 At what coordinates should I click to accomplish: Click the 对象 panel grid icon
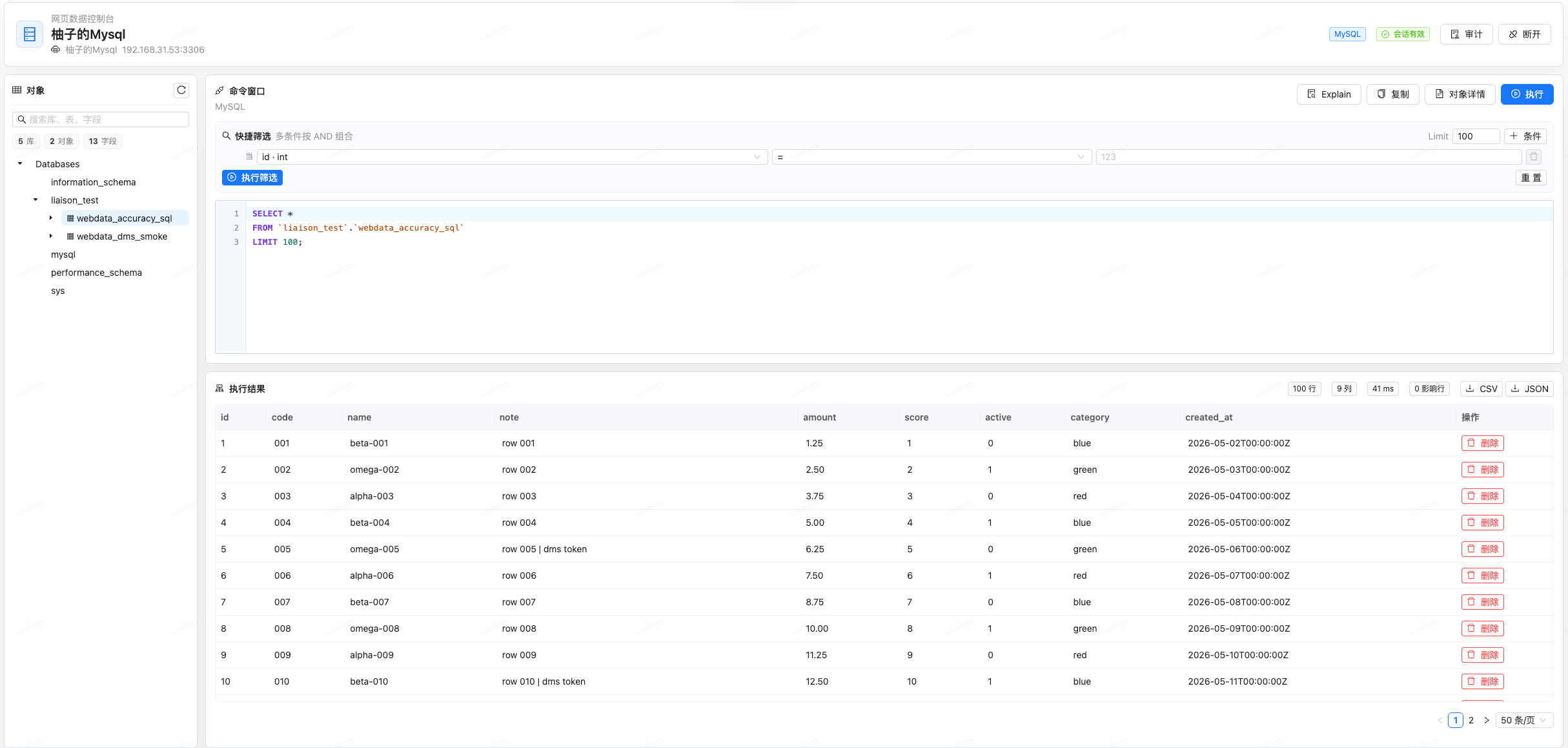click(x=17, y=90)
